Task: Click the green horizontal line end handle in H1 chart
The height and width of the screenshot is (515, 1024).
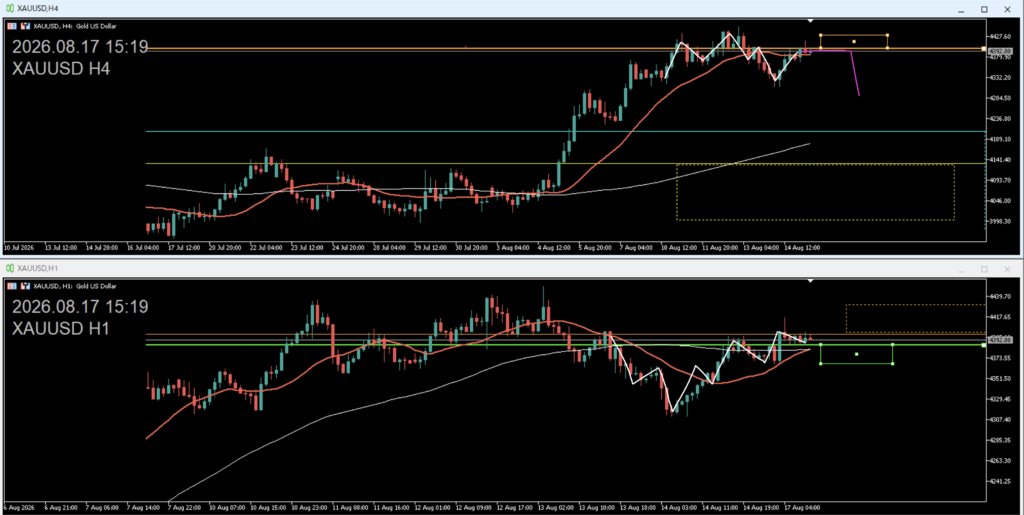Action: point(984,345)
